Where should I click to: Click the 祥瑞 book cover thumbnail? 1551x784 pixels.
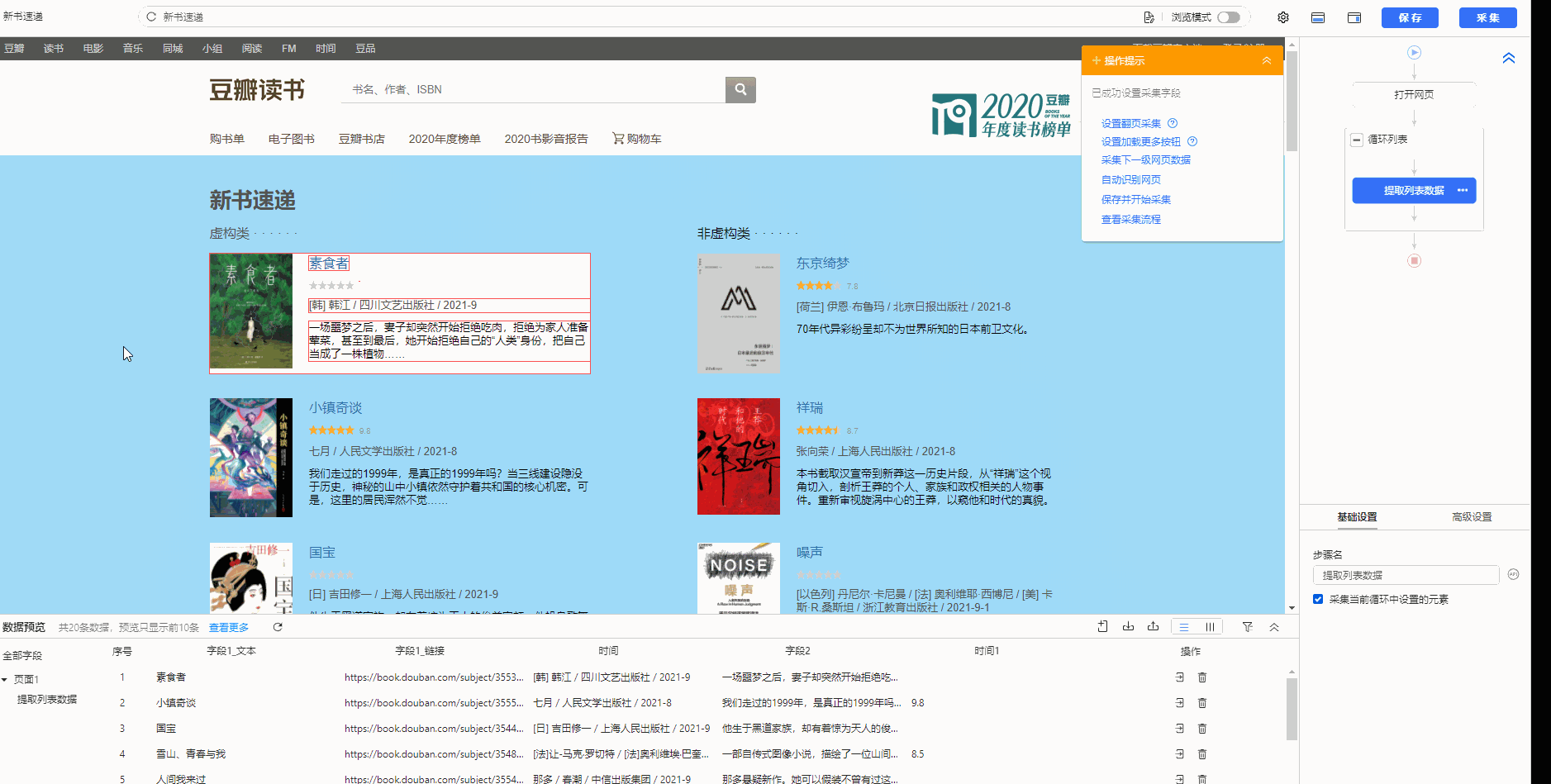(739, 456)
